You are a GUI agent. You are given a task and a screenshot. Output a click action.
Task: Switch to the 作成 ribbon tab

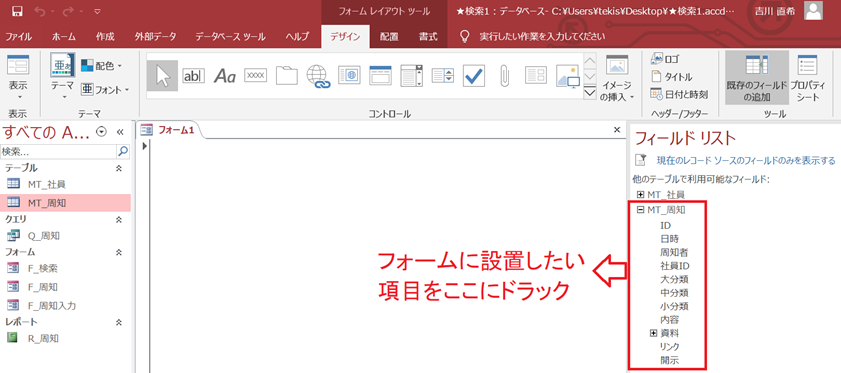pyautogui.click(x=105, y=36)
